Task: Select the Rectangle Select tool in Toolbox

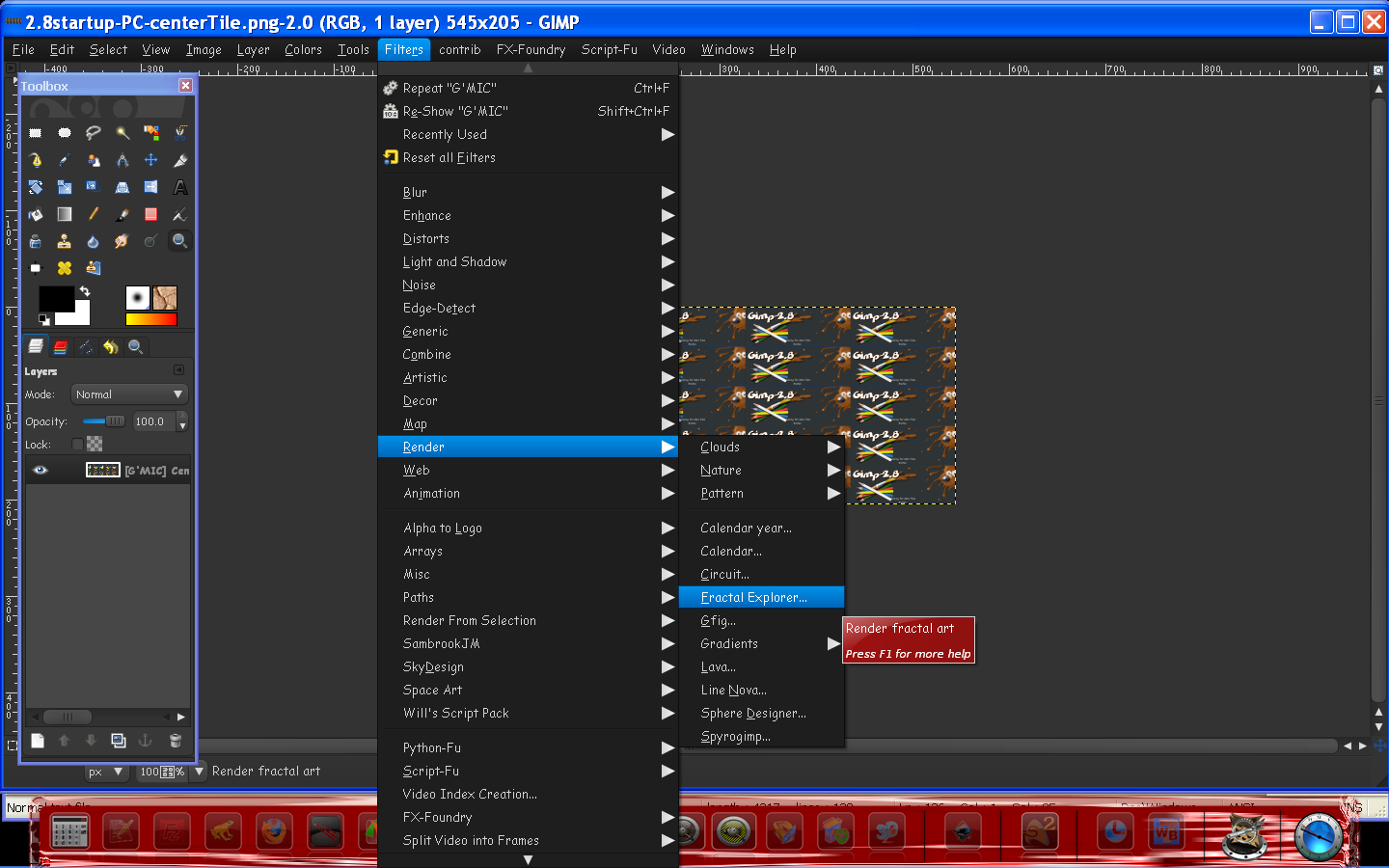Action: [x=36, y=133]
